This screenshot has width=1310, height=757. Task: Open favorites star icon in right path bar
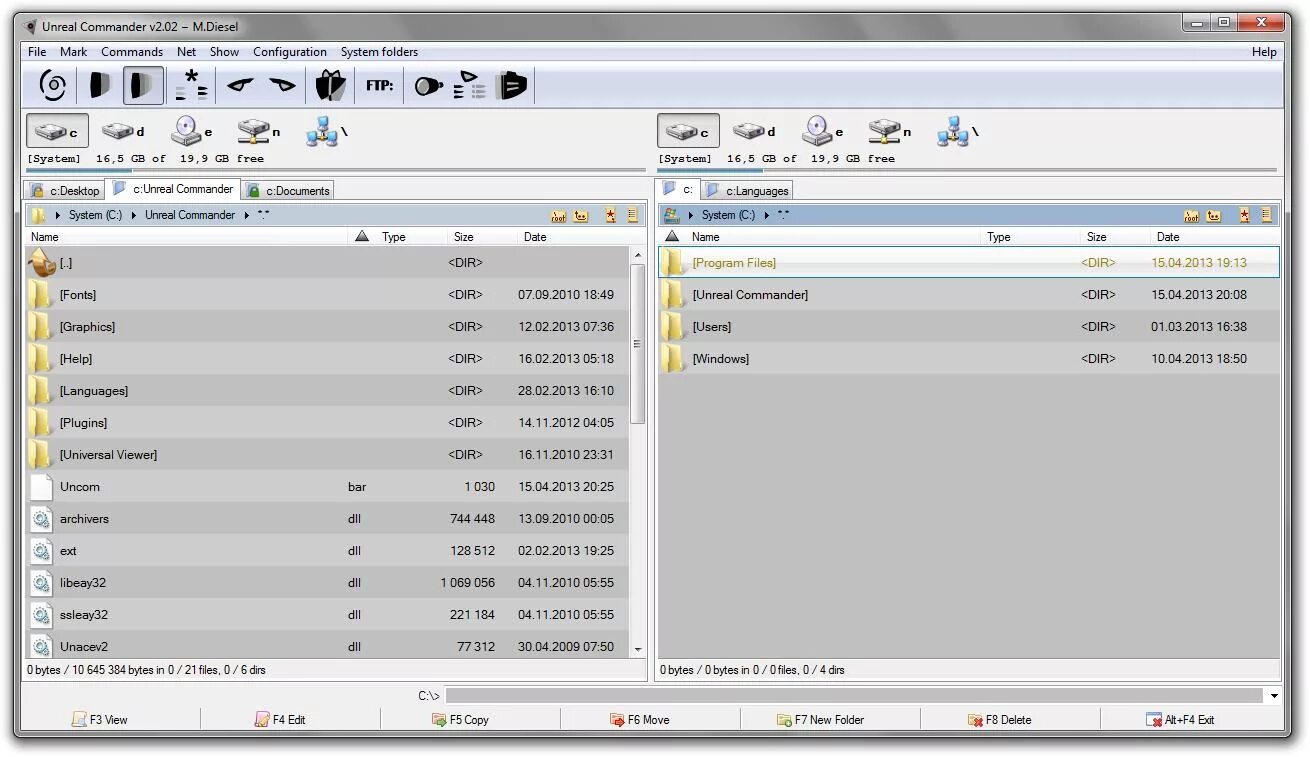pyautogui.click(x=1244, y=215)
